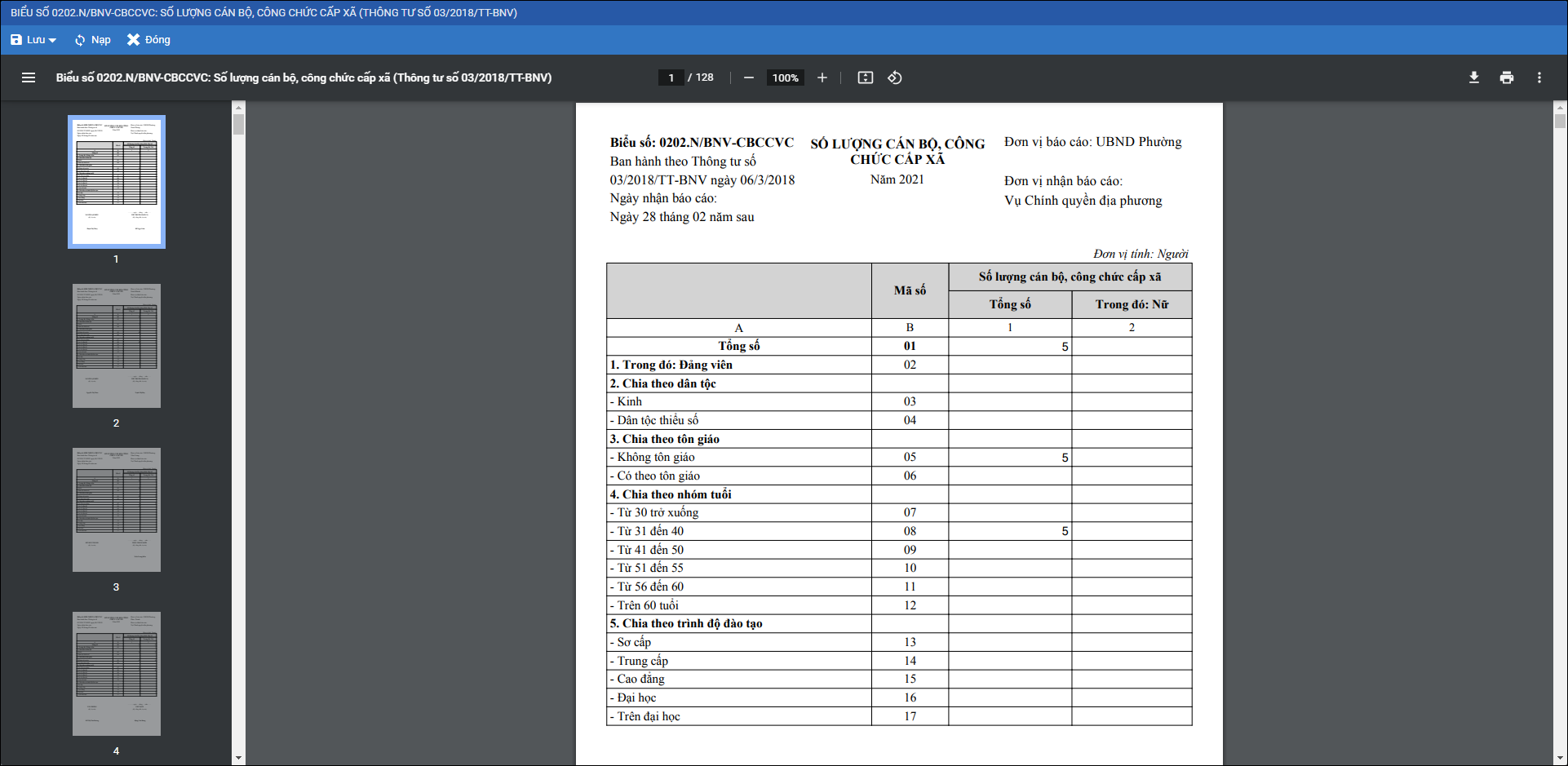
Task: Toggle the PDF sidebar hamburger menu
Action: 29,77
